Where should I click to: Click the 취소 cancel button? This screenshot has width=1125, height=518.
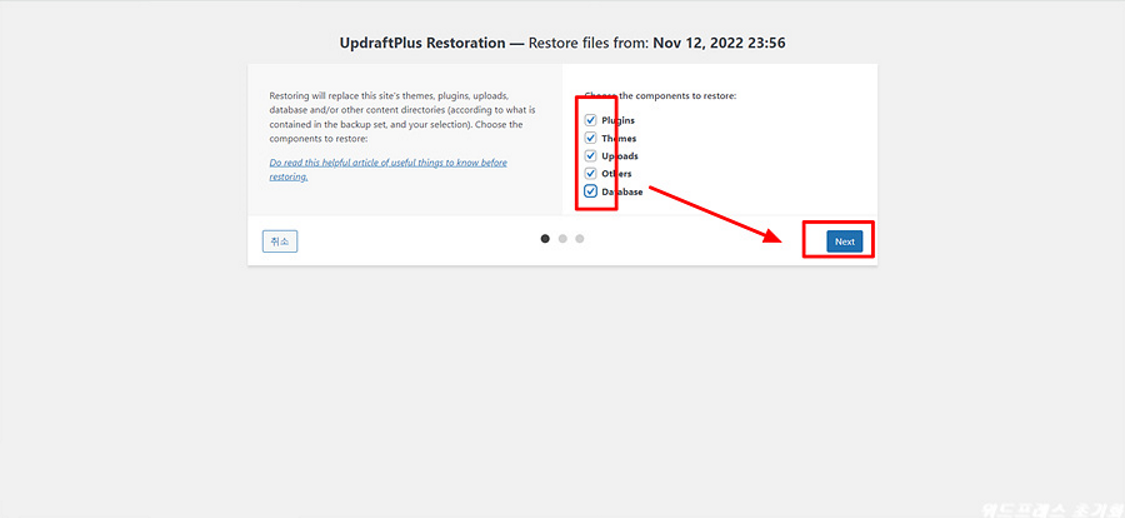(x=280, y=242)
